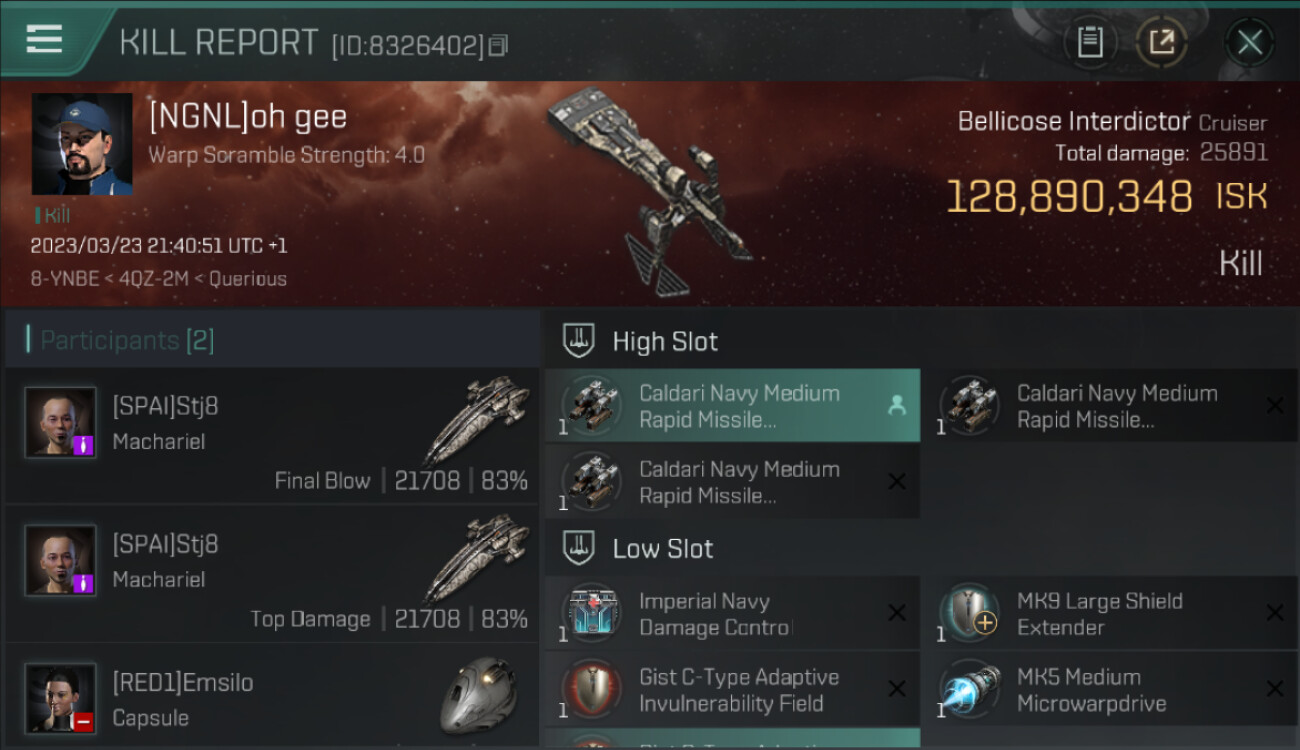Viewport: 1300px width, 750px height.
Task: Select the highlighted Caldari Navy launcher
Action: (x=732, y=406)
